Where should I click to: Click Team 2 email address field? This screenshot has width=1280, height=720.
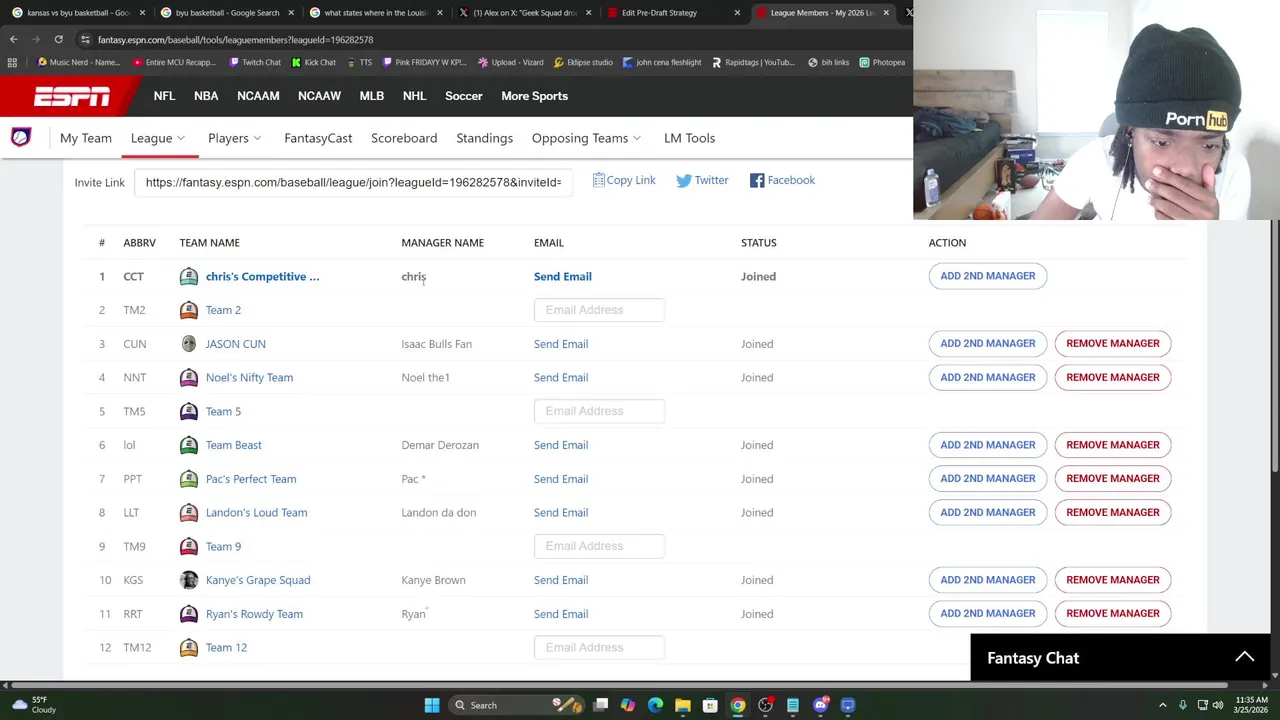[x=599, y=310]
